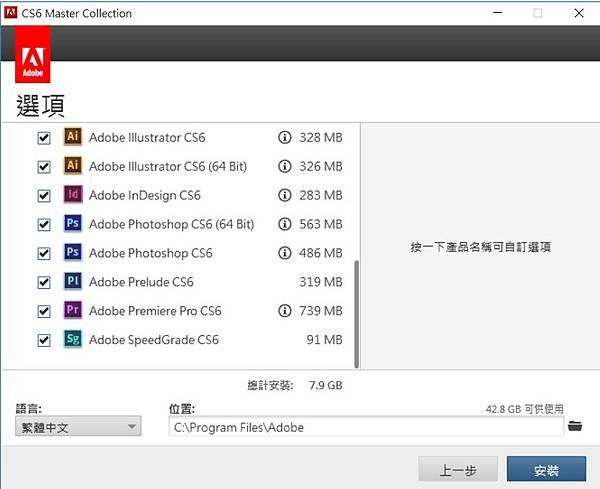This screenshot has width=600, height=489.
Task: Click the 上一步 back button
Action: click(x=458, y=469)
